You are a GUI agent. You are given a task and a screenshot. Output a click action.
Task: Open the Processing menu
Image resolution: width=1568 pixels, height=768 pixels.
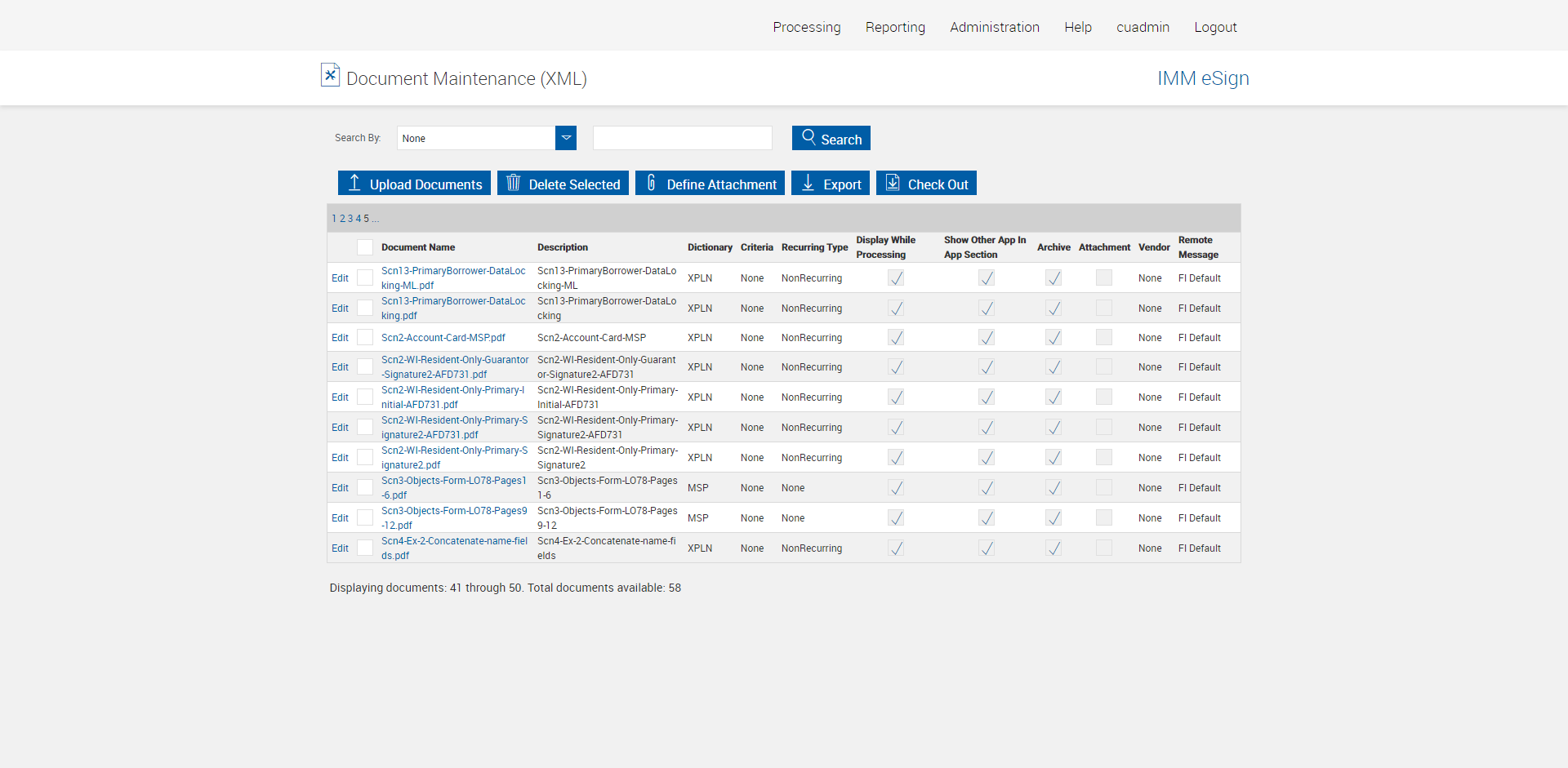(x=806, y=27)
